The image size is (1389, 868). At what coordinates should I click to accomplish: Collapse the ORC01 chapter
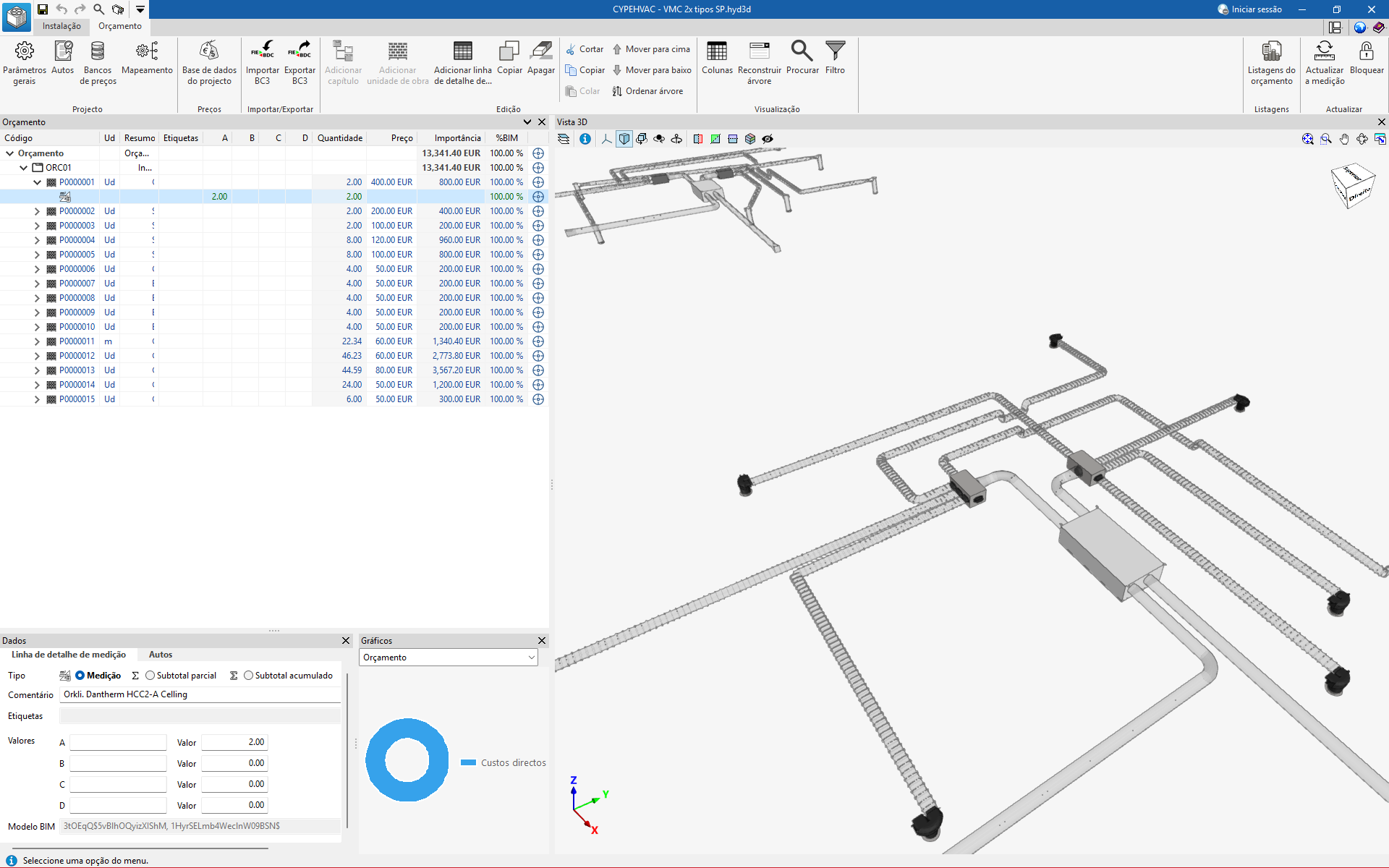[x=24, y=168]
